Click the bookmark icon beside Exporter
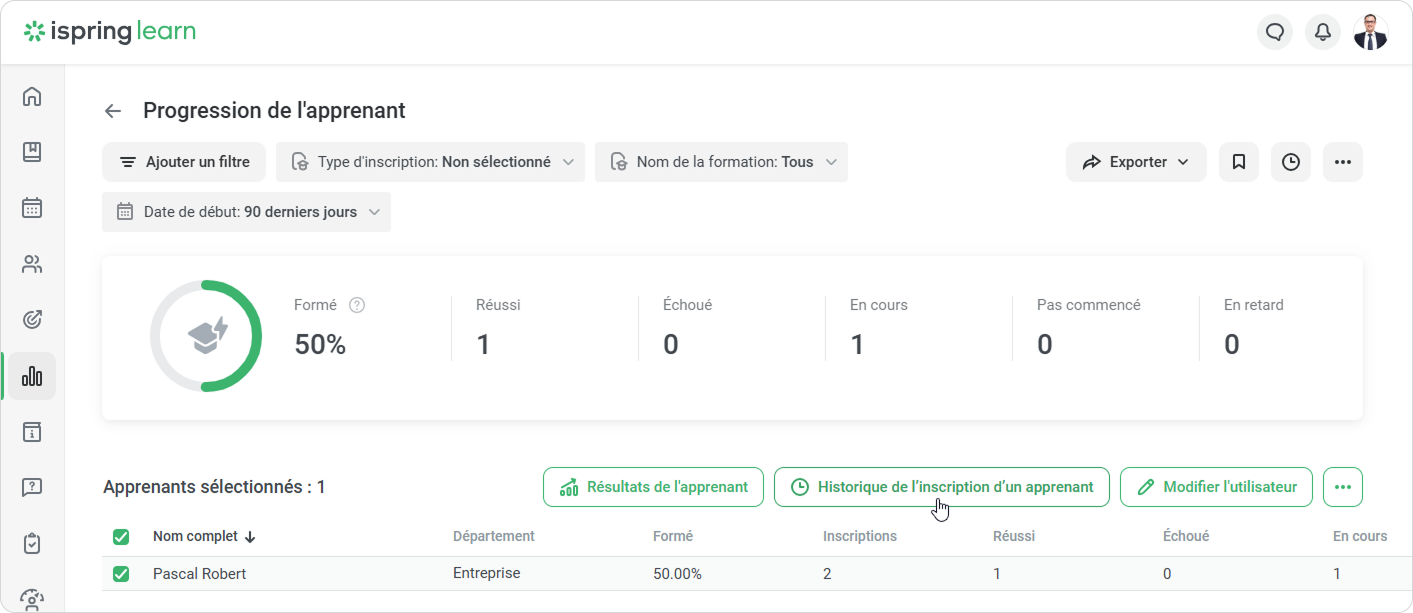The image size is (1413, 613). click(1238, 162)
